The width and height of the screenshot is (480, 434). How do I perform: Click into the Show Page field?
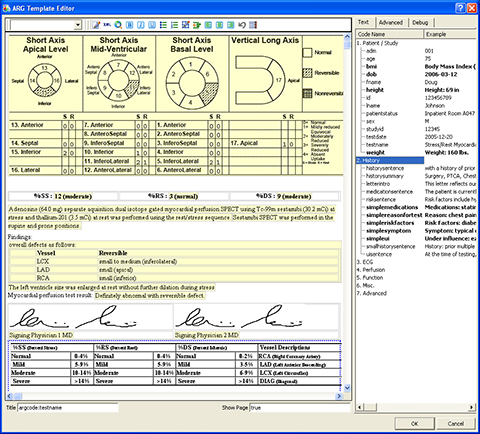click(300, 408)
